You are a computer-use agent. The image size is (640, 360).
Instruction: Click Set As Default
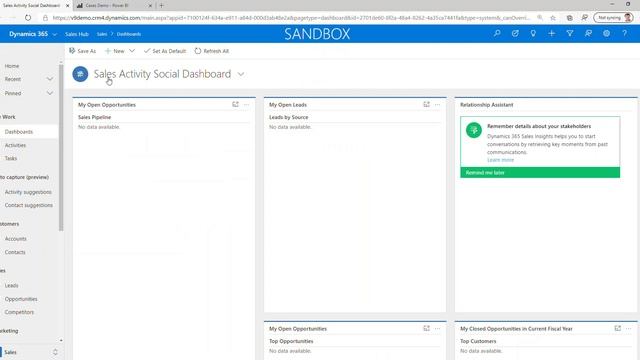click(x=165, y=51)
